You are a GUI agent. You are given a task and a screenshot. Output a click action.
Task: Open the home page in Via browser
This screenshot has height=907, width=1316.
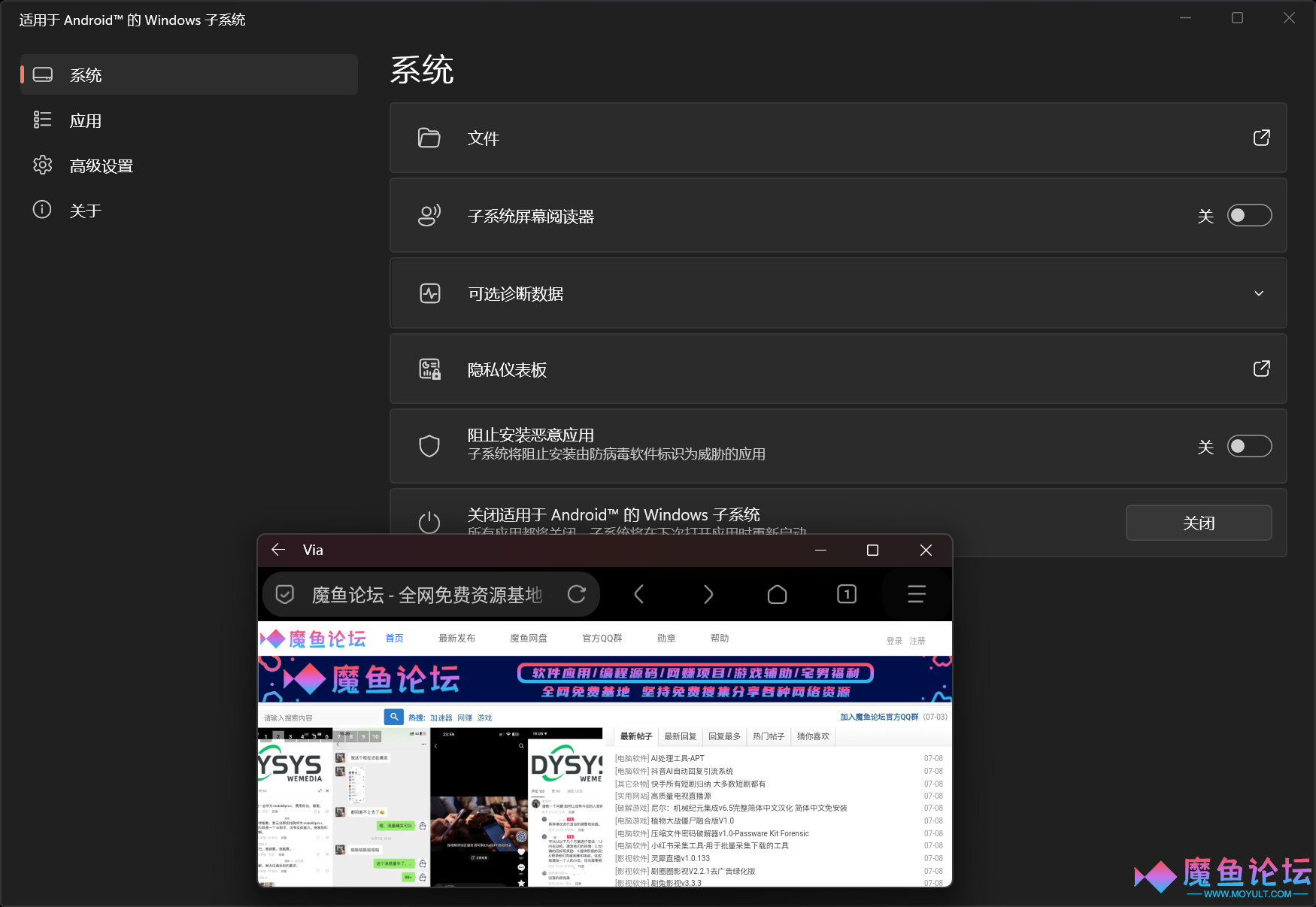pos(778,594)
